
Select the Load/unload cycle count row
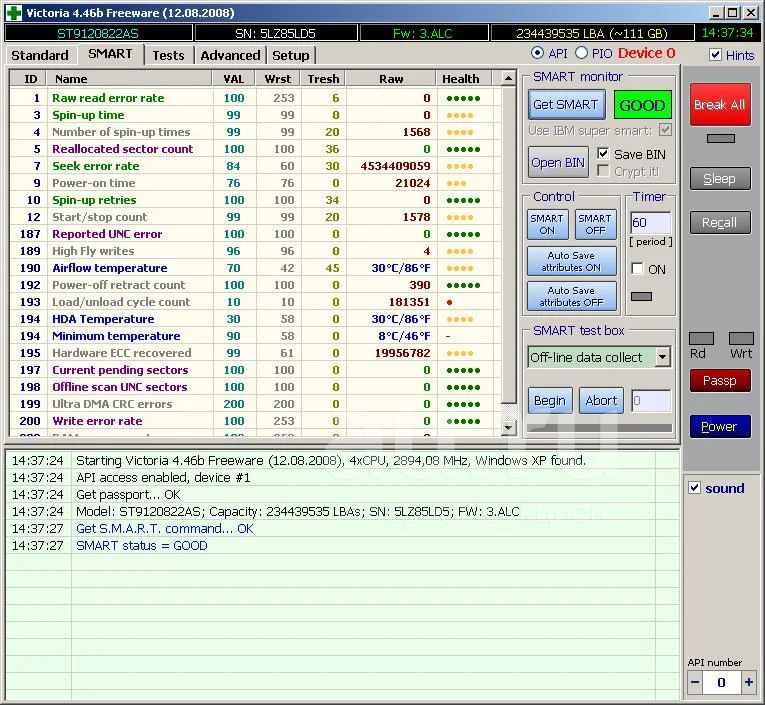tap(256, 302)
